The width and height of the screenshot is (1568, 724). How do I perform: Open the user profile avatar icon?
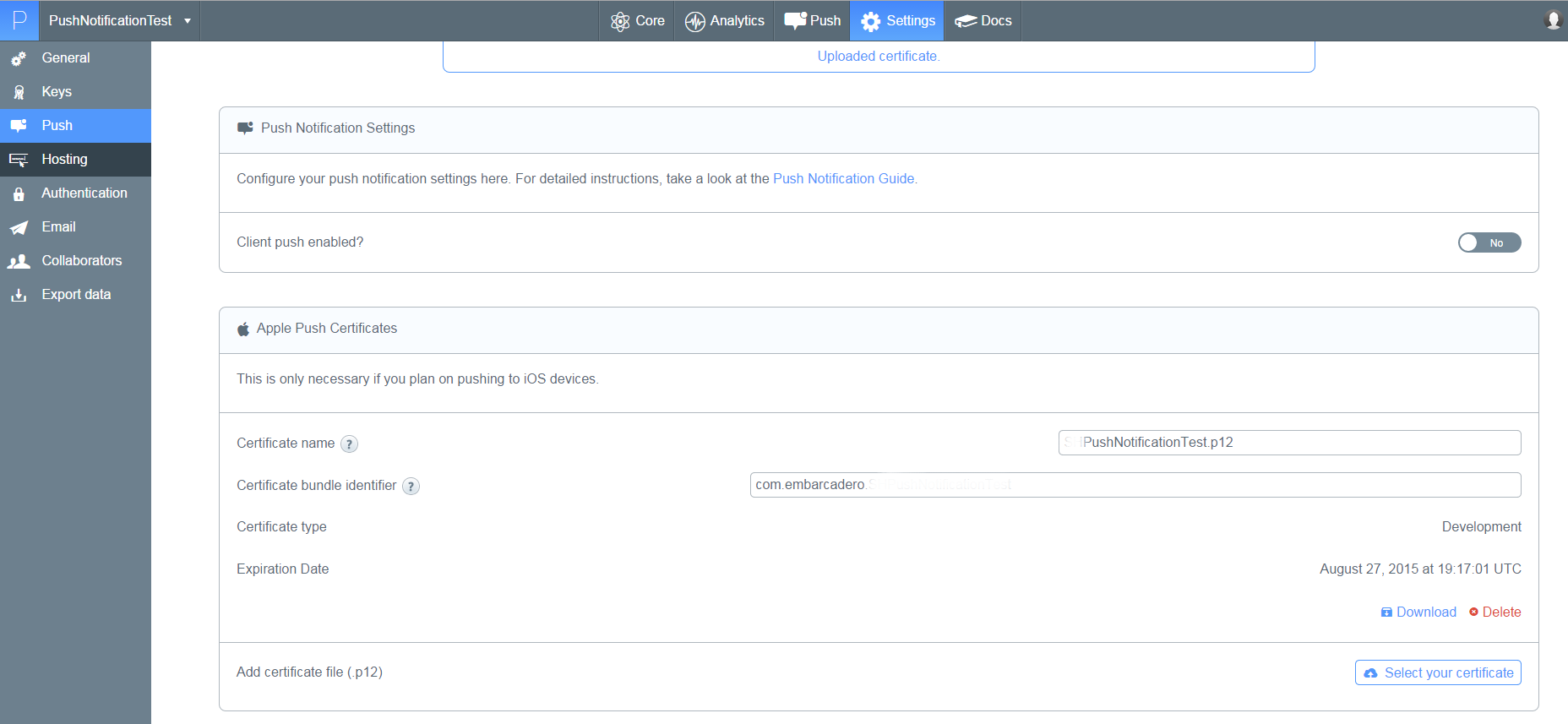point(1553,20)
